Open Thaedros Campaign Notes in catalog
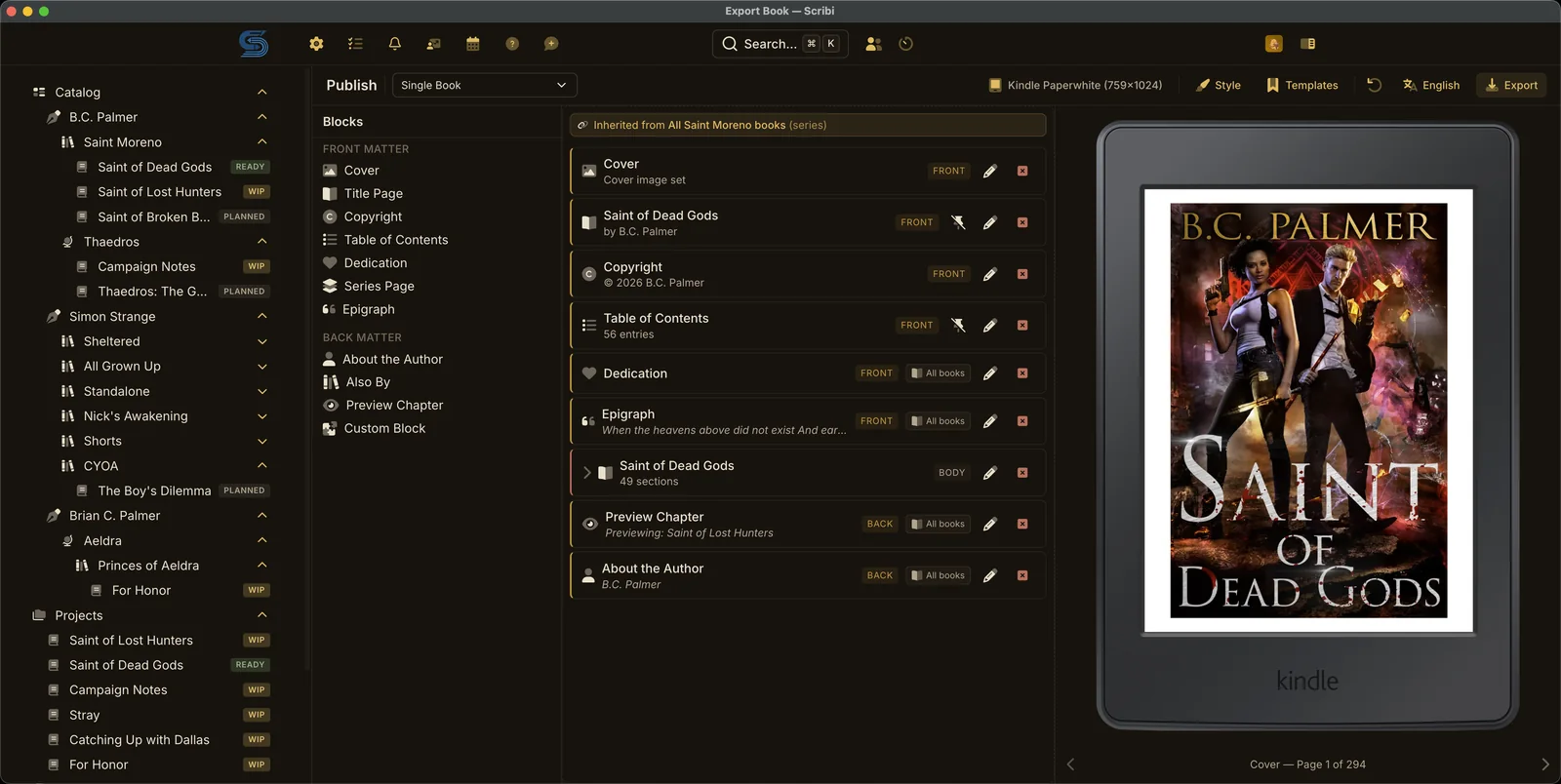The height and width of the screenshot is (784, 1561). click(x=146, y=266)
